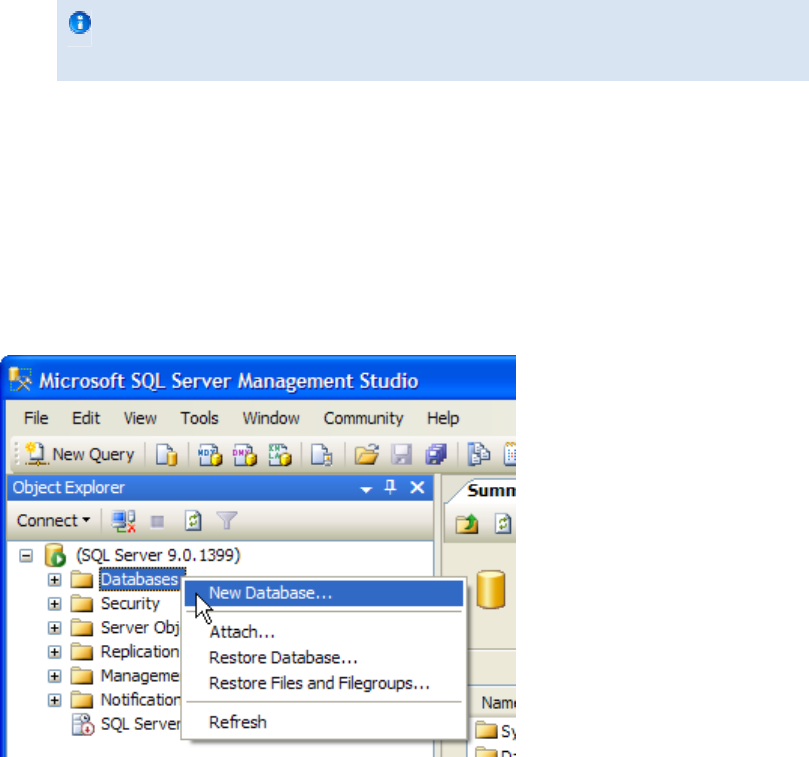Expand the Server Objects folder node
Viewport: 809px width, 757px height.
pyautogui.click(x=54, y=628)
